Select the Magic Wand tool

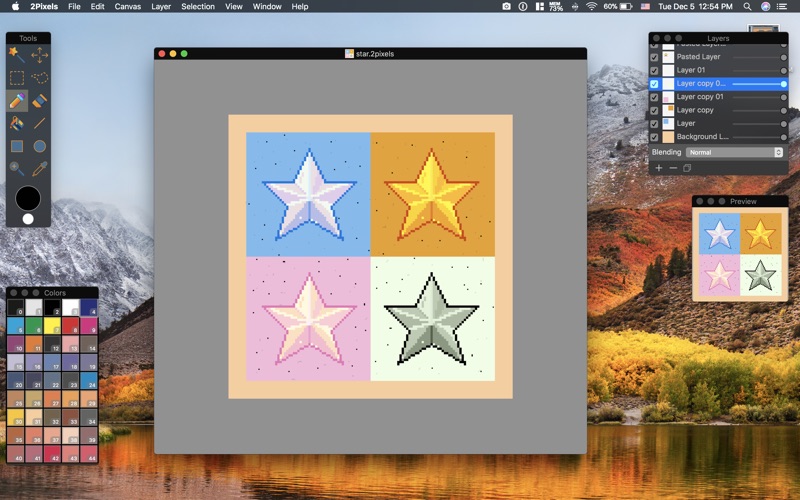pos(16,55)
